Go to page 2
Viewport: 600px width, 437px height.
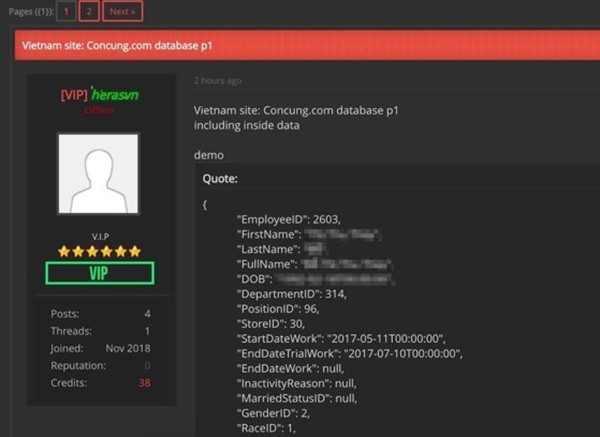point(89,11)
